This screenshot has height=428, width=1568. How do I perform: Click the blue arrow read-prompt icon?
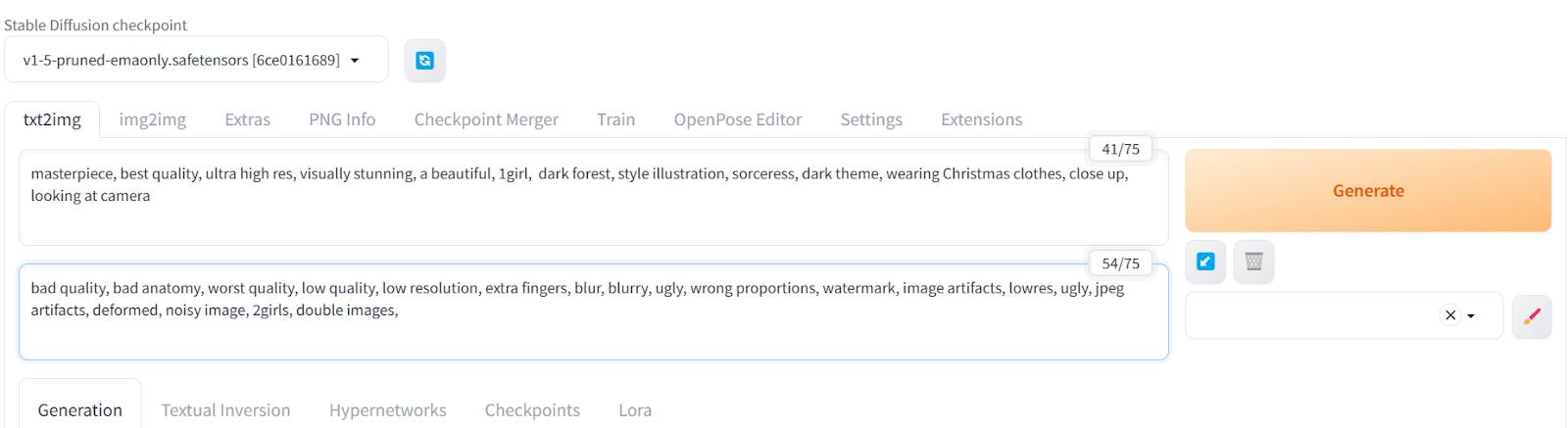(1205, 262)
